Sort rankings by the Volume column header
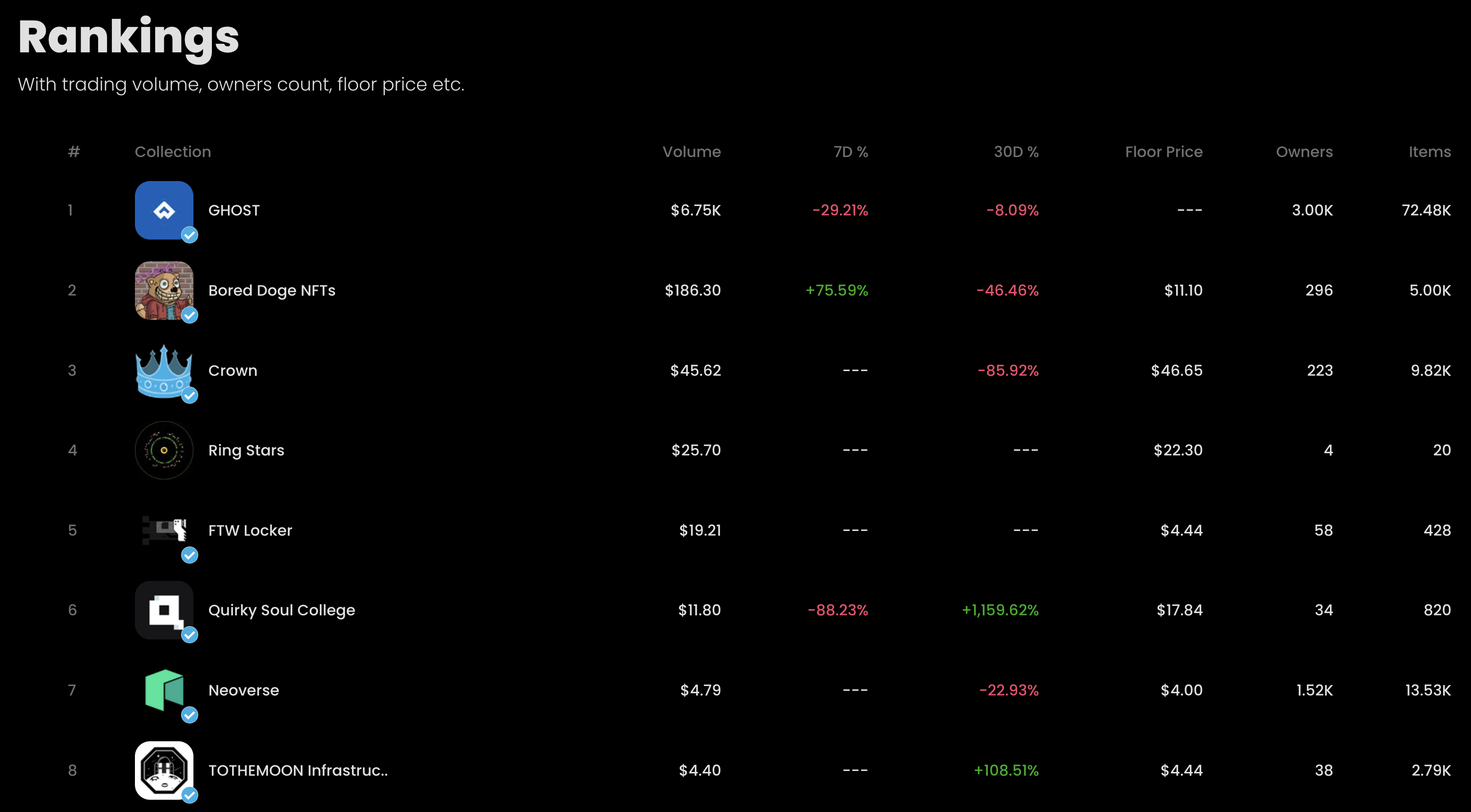 point(691,152)
